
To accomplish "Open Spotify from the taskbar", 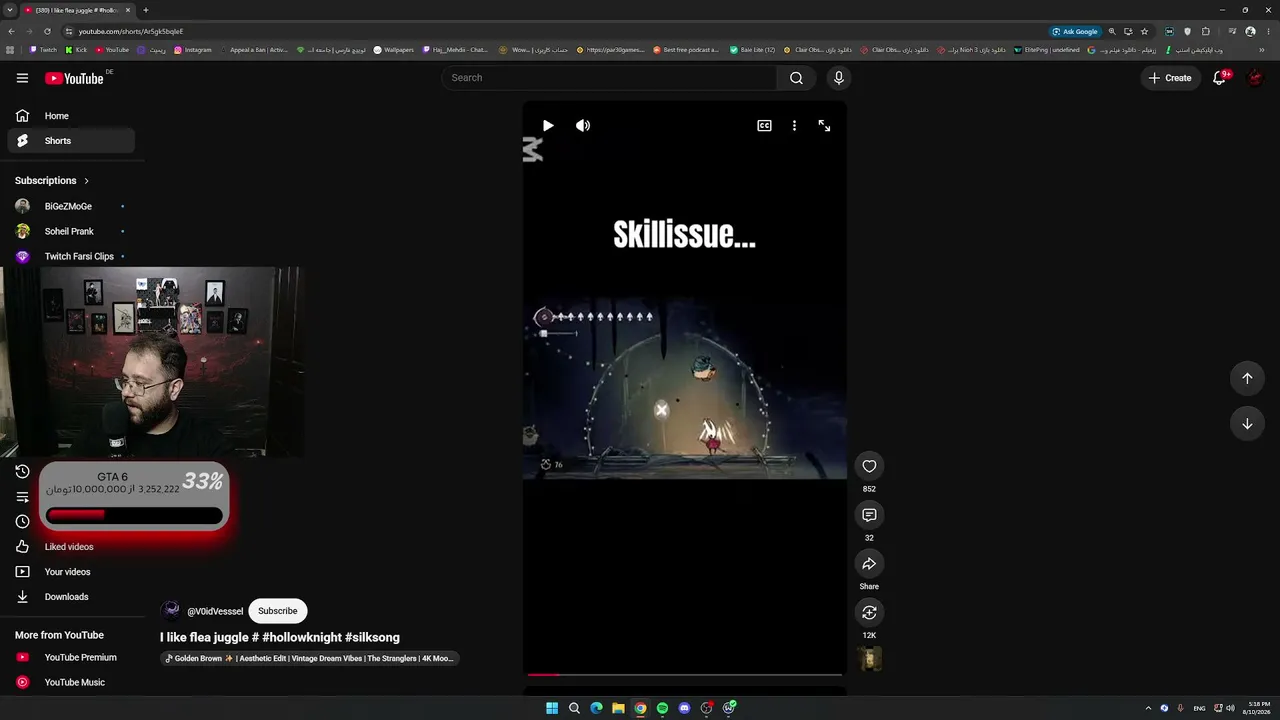I will (662, 708).
